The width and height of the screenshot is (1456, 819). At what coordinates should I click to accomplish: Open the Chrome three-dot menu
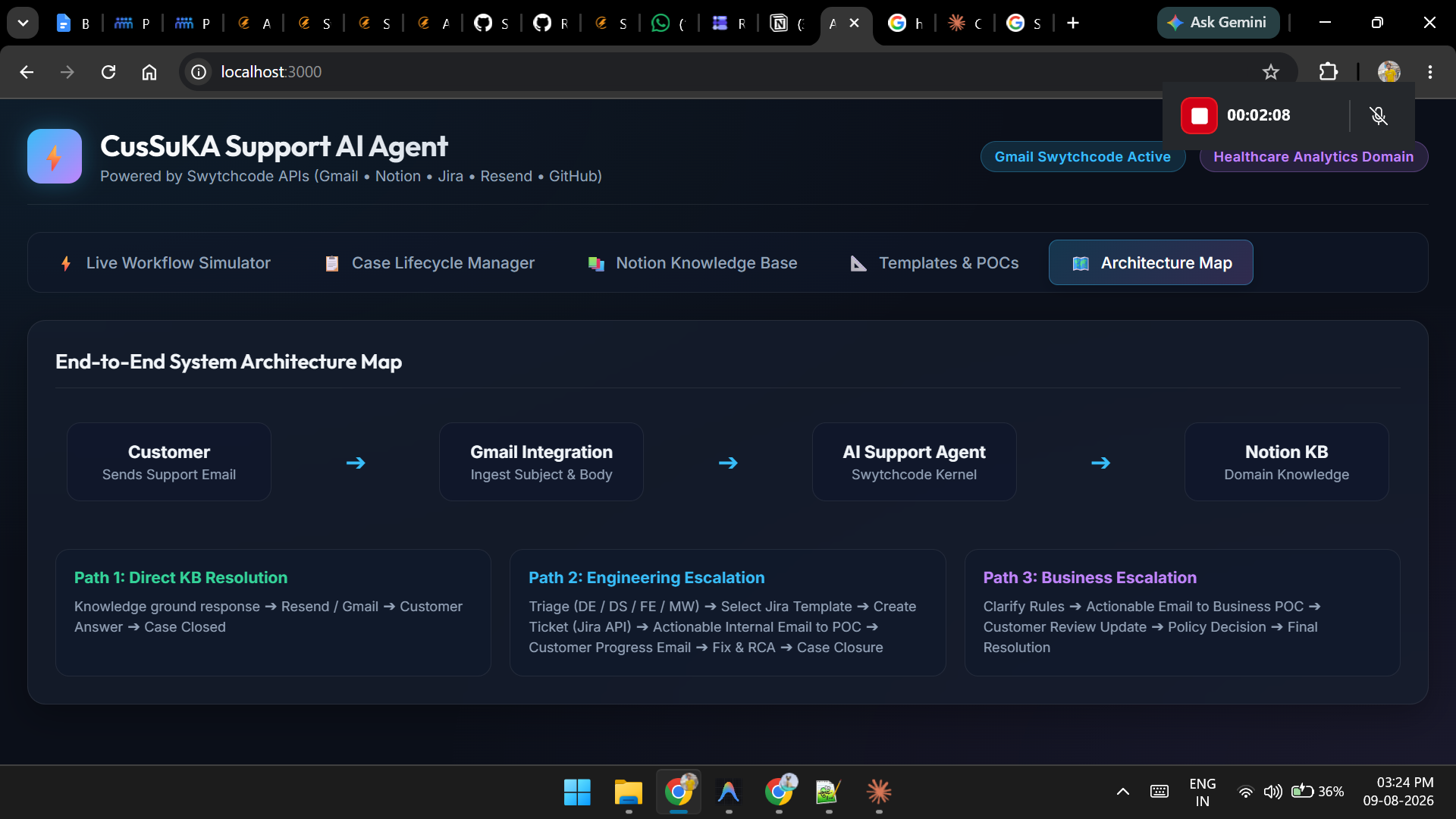point(1430,72)
